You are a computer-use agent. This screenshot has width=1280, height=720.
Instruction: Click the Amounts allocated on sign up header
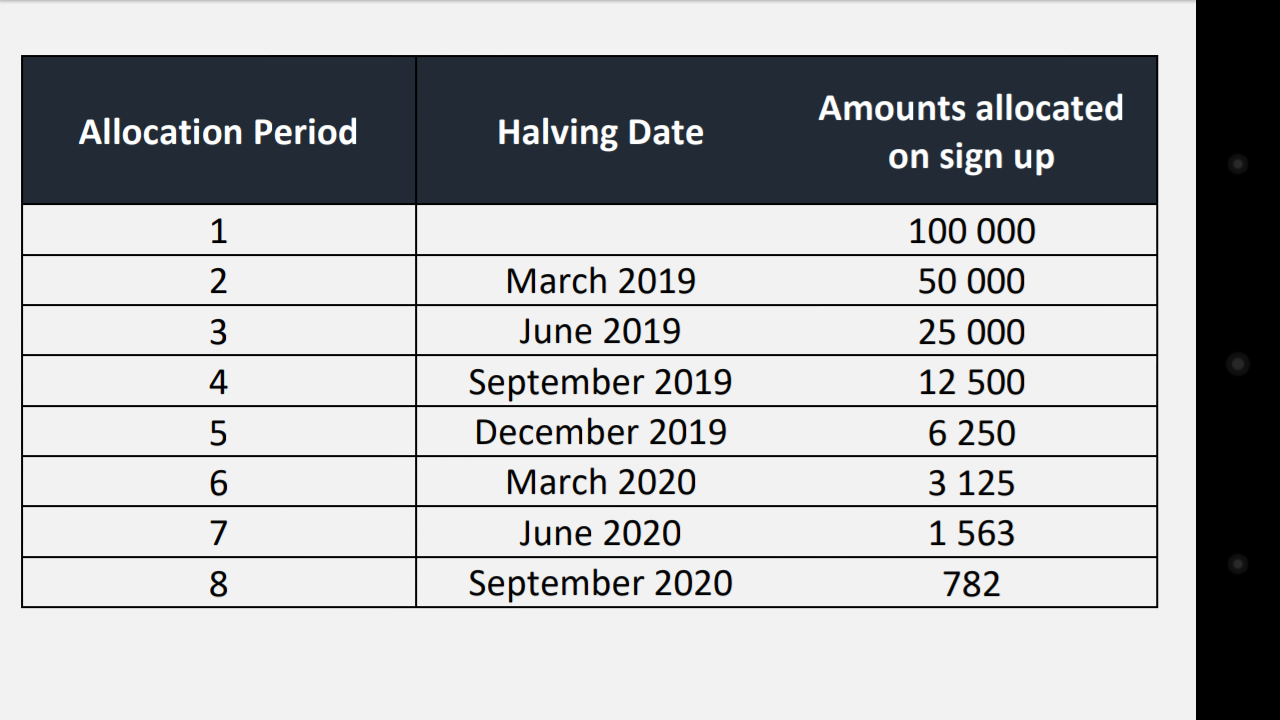click(x=971, y=132)
